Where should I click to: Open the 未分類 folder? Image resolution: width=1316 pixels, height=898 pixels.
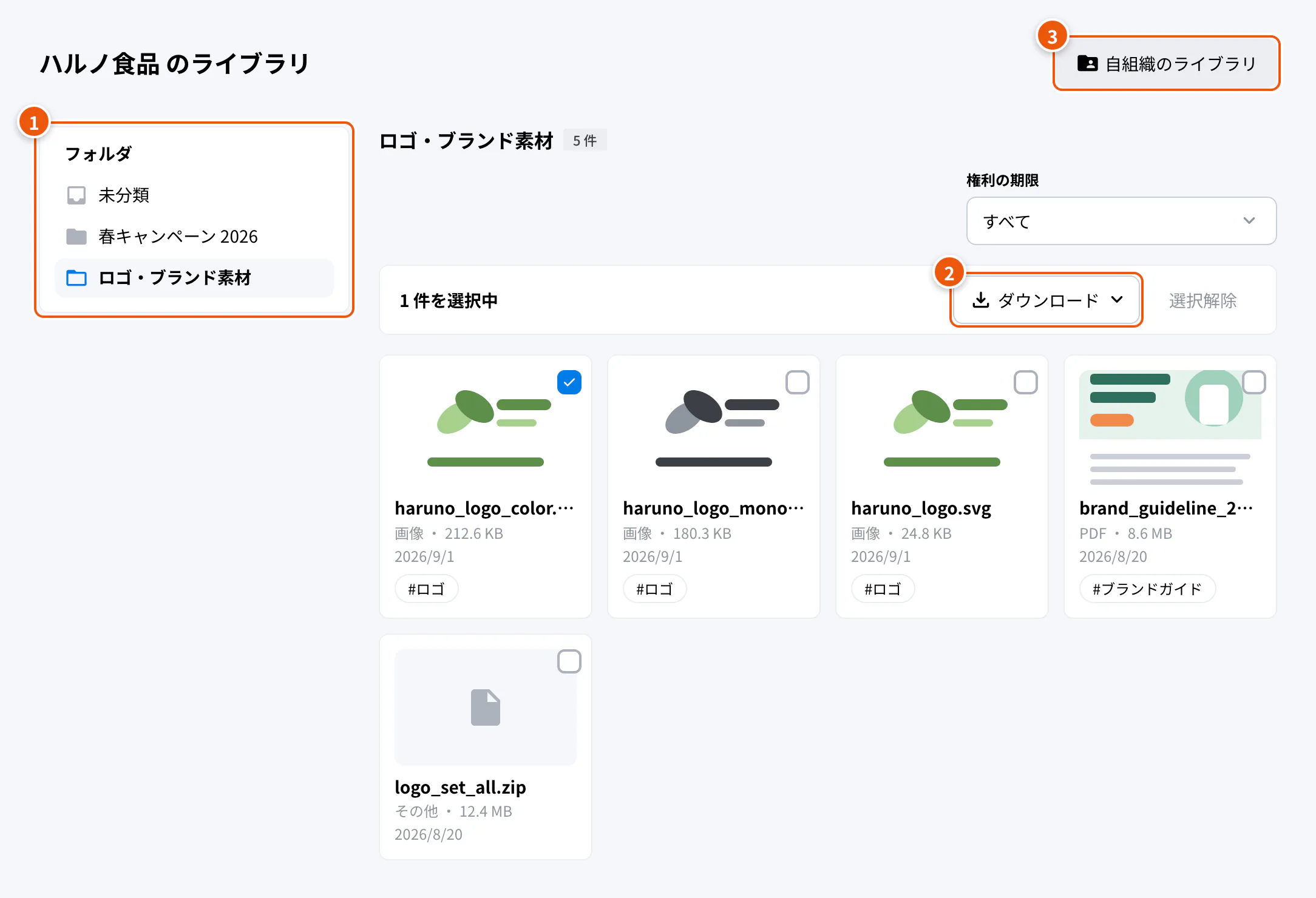(x=194, y=195)
